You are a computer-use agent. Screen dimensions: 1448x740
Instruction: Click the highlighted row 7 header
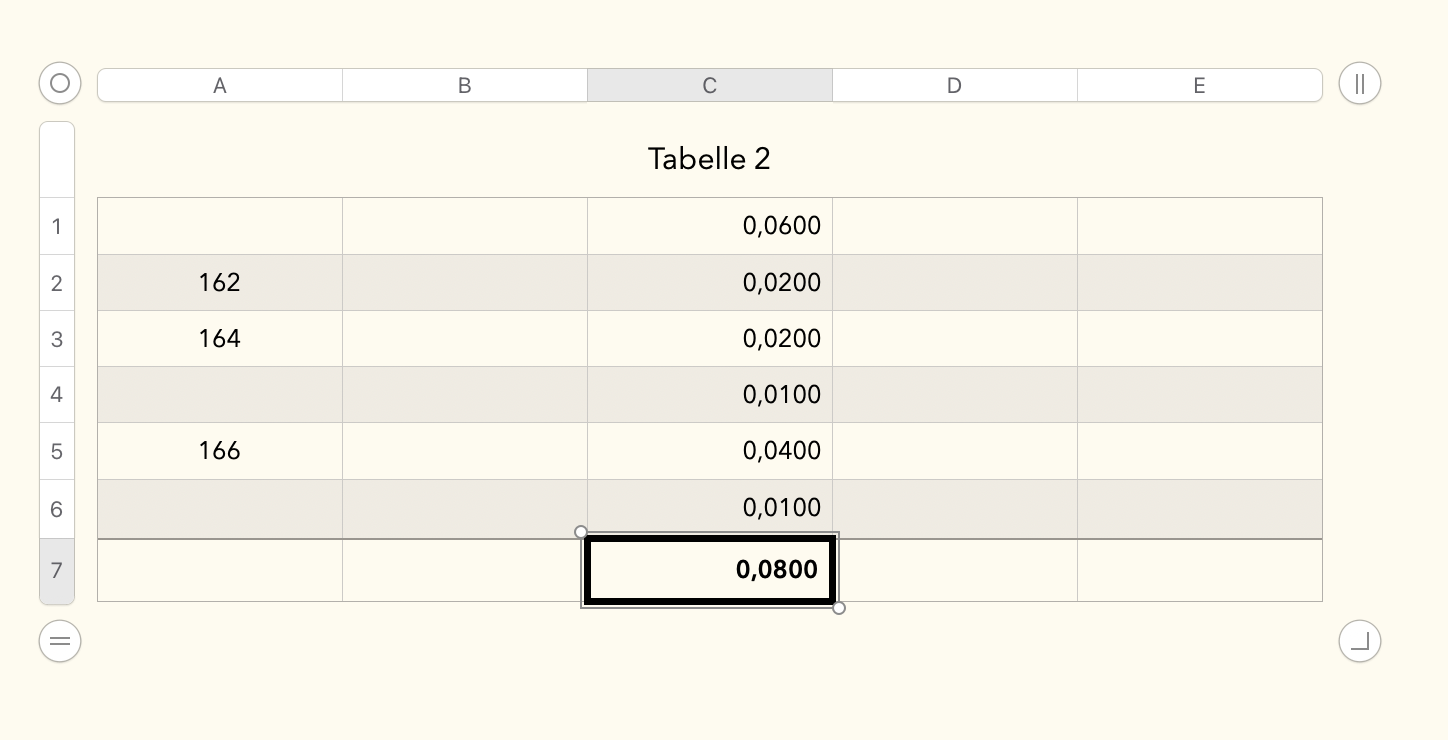57,571
